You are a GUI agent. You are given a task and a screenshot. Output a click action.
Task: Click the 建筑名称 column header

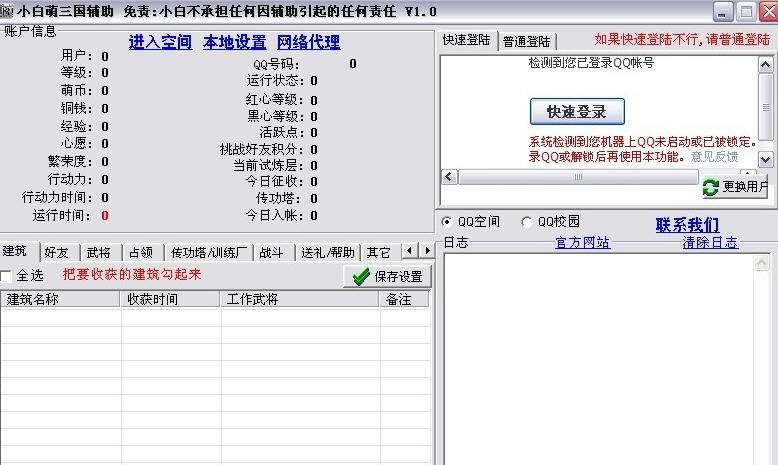click(x=60, y=299)
